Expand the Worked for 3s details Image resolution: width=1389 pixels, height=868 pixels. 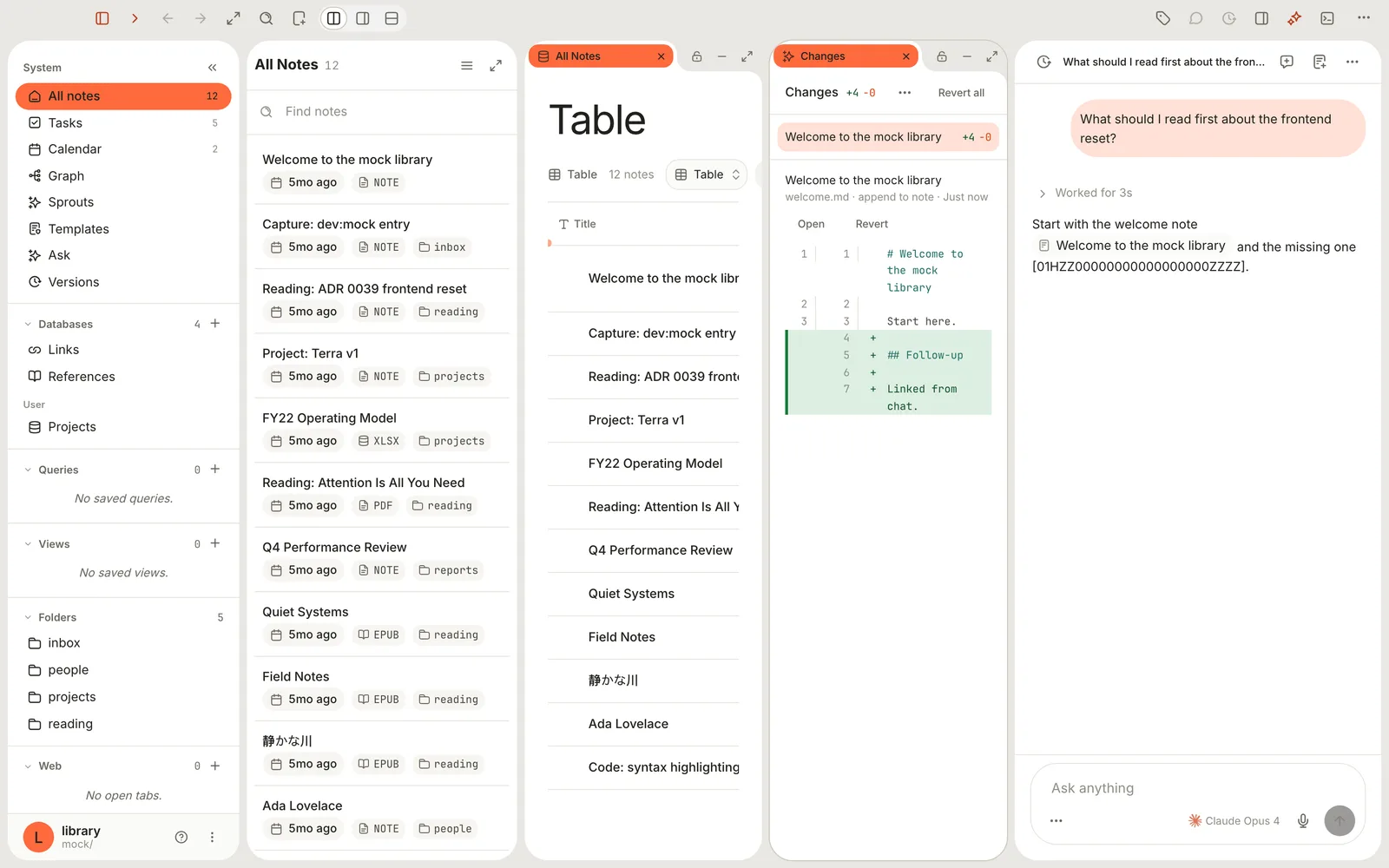[x=1085, y=193]
